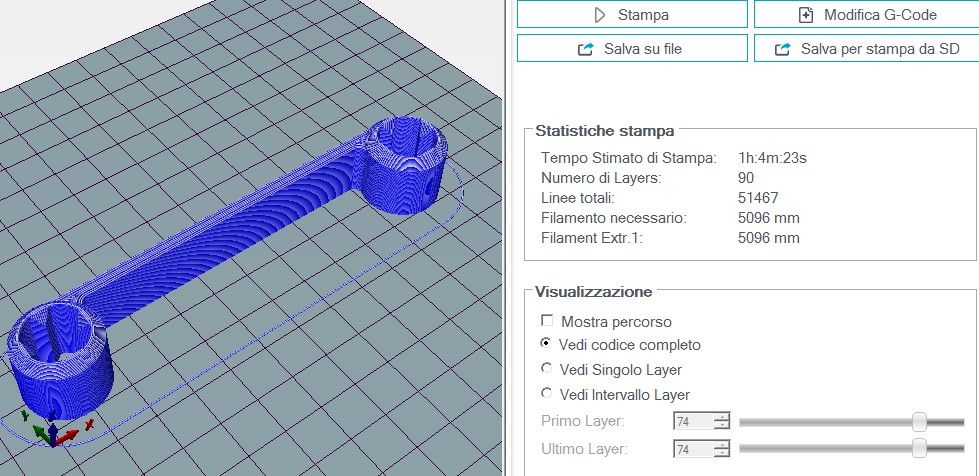Click inside the Ultimo Layer number field

693,450
